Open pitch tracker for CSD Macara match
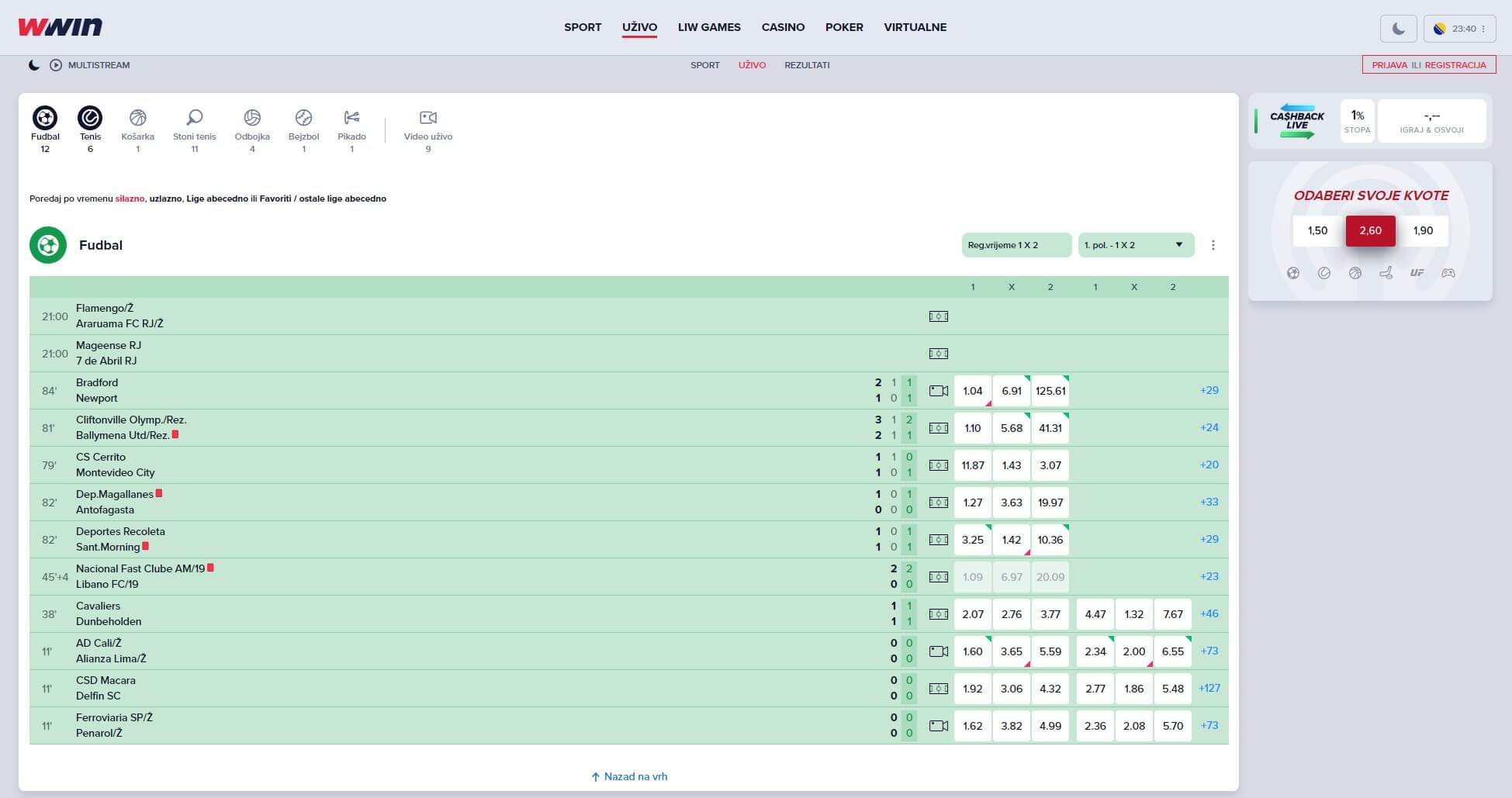The width and height of the screenshot is (1512, 798). (939, 689)
